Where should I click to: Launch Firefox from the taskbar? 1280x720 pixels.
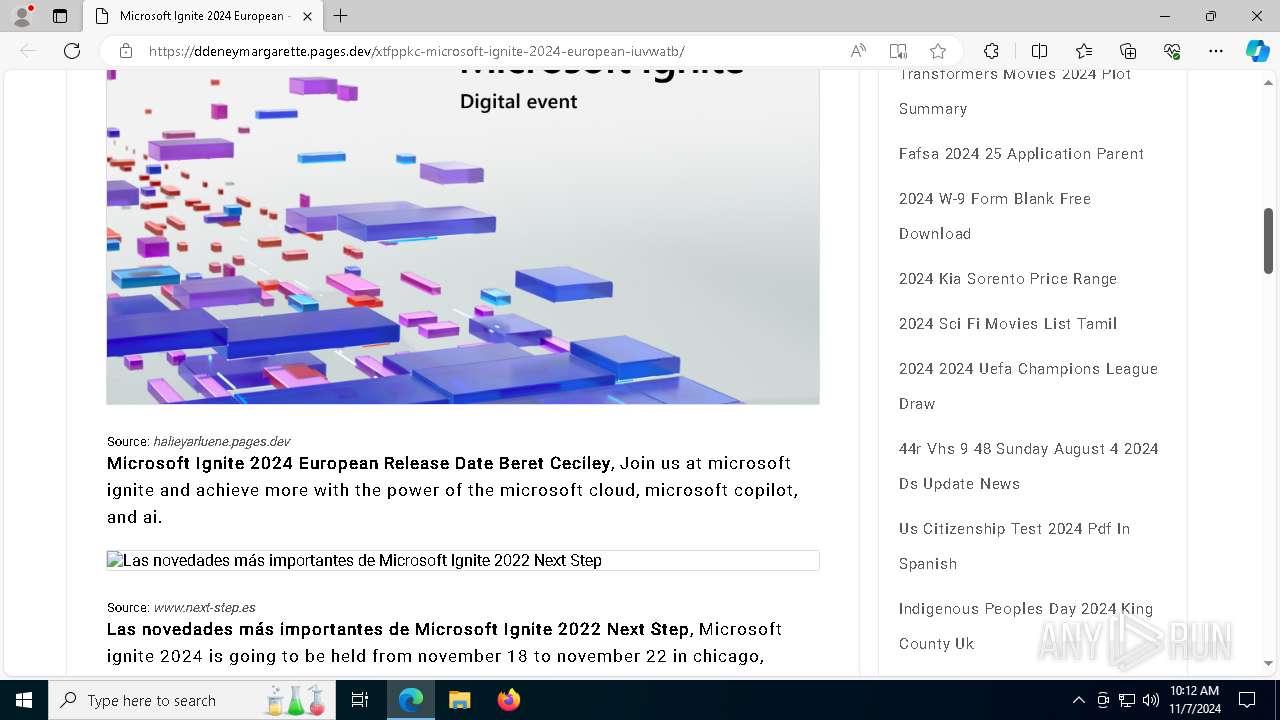(x=508, y=700)
